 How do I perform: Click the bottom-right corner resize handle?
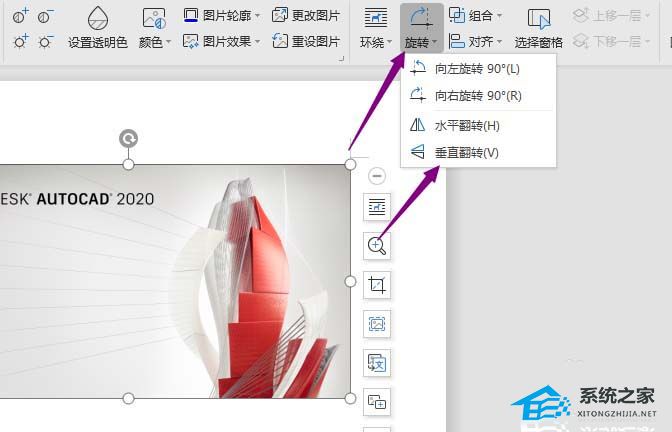(350, 398)
